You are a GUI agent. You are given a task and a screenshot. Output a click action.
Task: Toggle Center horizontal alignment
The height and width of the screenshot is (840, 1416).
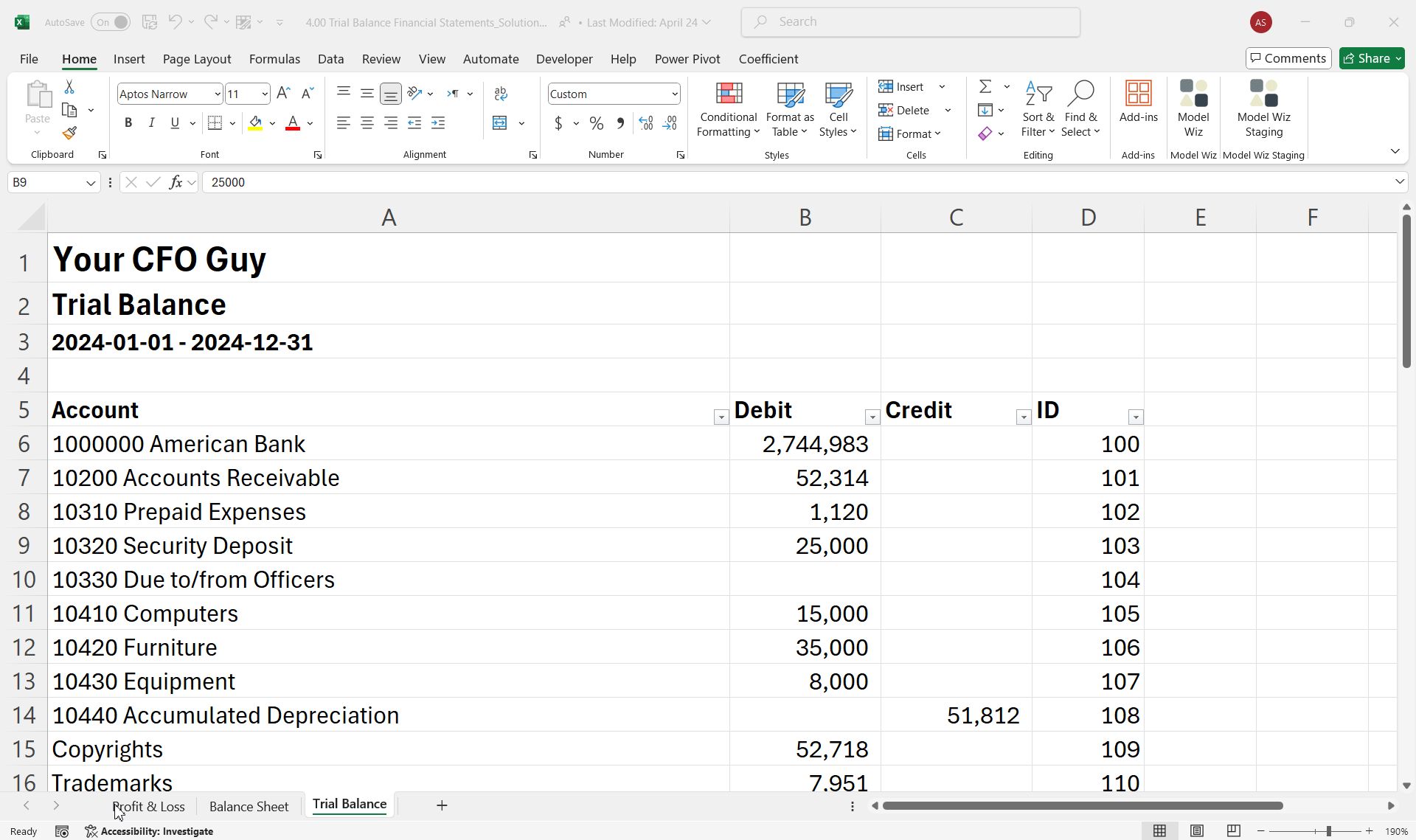pyautogui.click(x=367, y=123)
